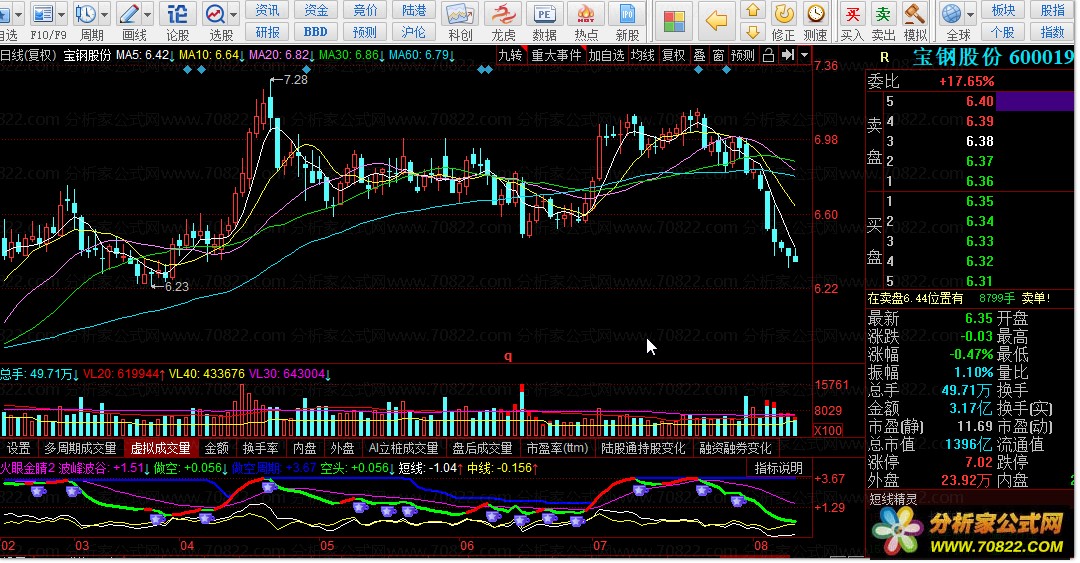Screen dimensions: 1080x563
Task: Switch to 多周期成交量 indicator tab
Action: (x=80, y=448)
